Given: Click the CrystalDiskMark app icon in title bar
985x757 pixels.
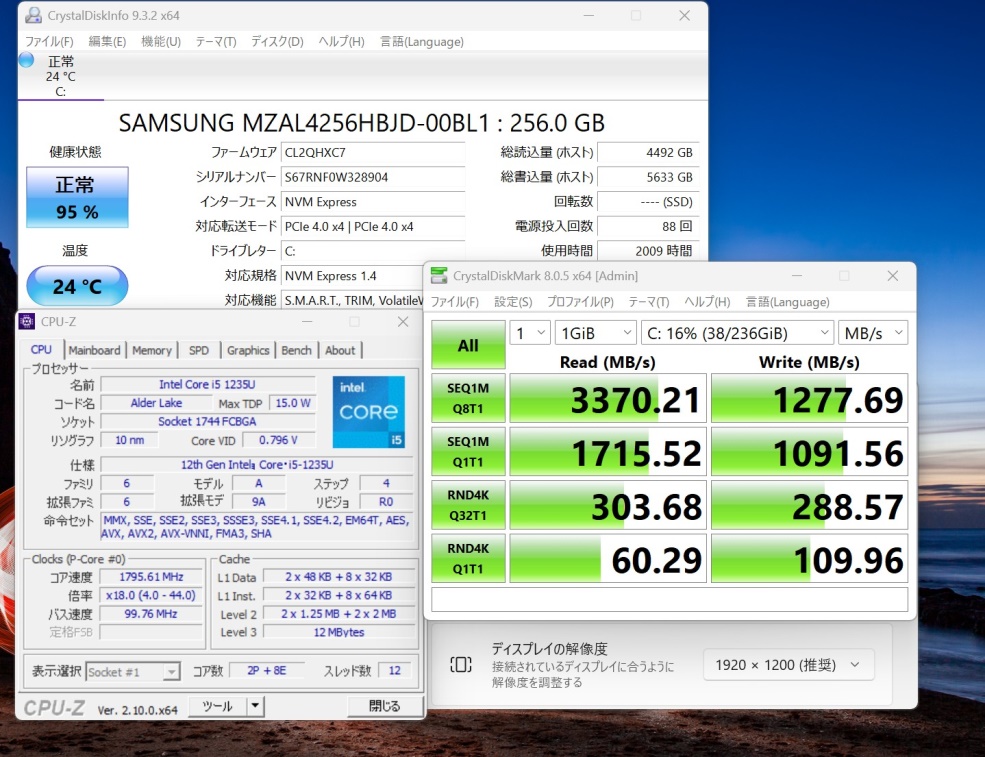Looking at the screenshot, I should [x=439, y=276].
